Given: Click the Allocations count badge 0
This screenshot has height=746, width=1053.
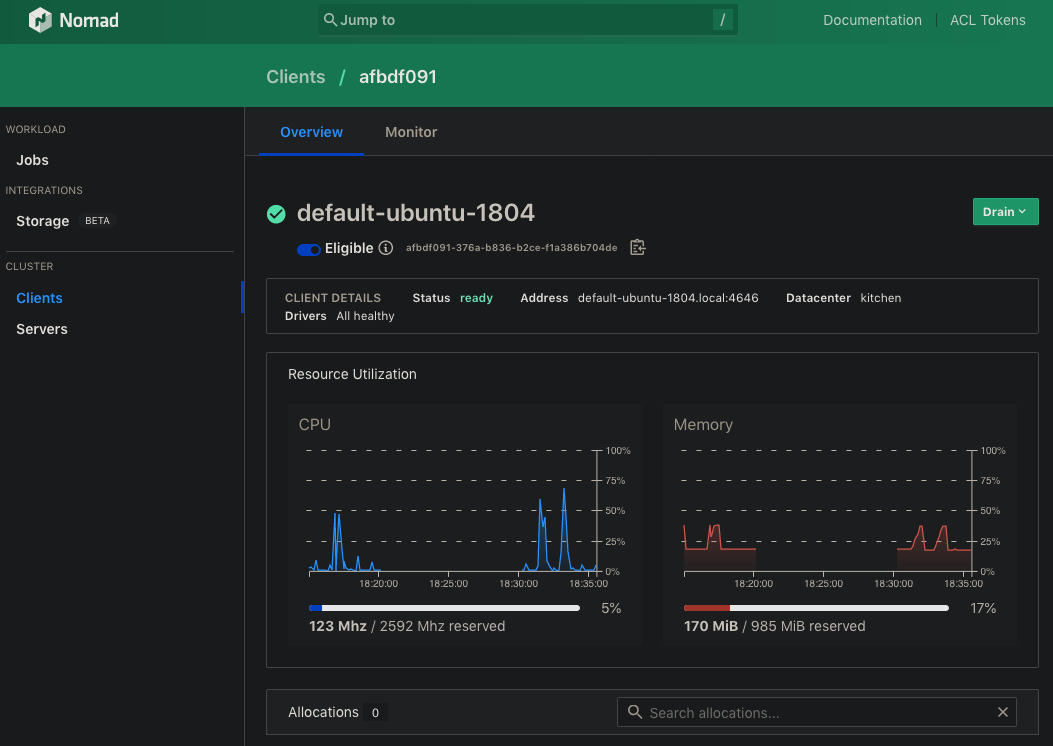Looking at the screenshot, I should (x=375, y=712).
